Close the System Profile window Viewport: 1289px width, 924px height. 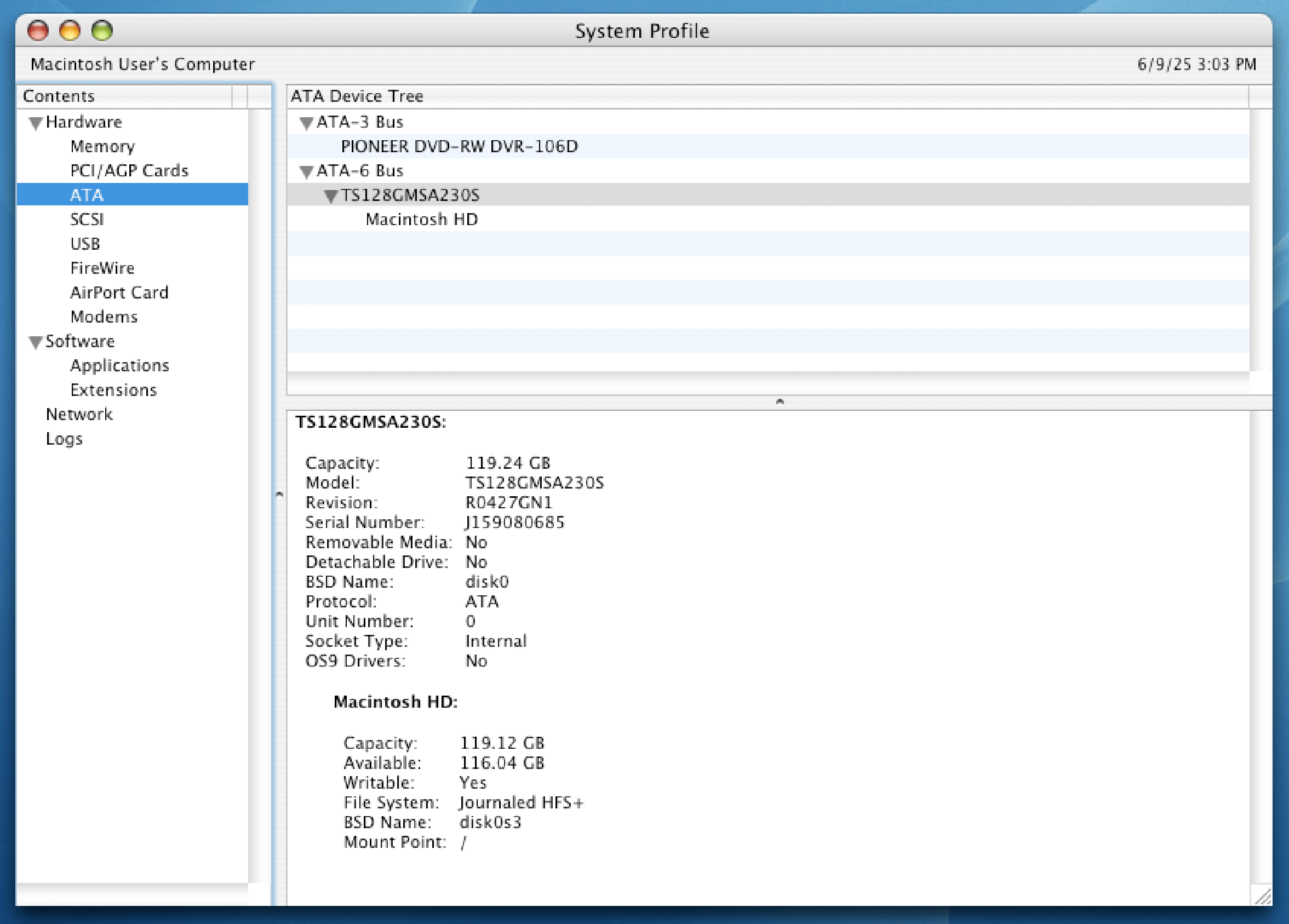coord(38,31)
